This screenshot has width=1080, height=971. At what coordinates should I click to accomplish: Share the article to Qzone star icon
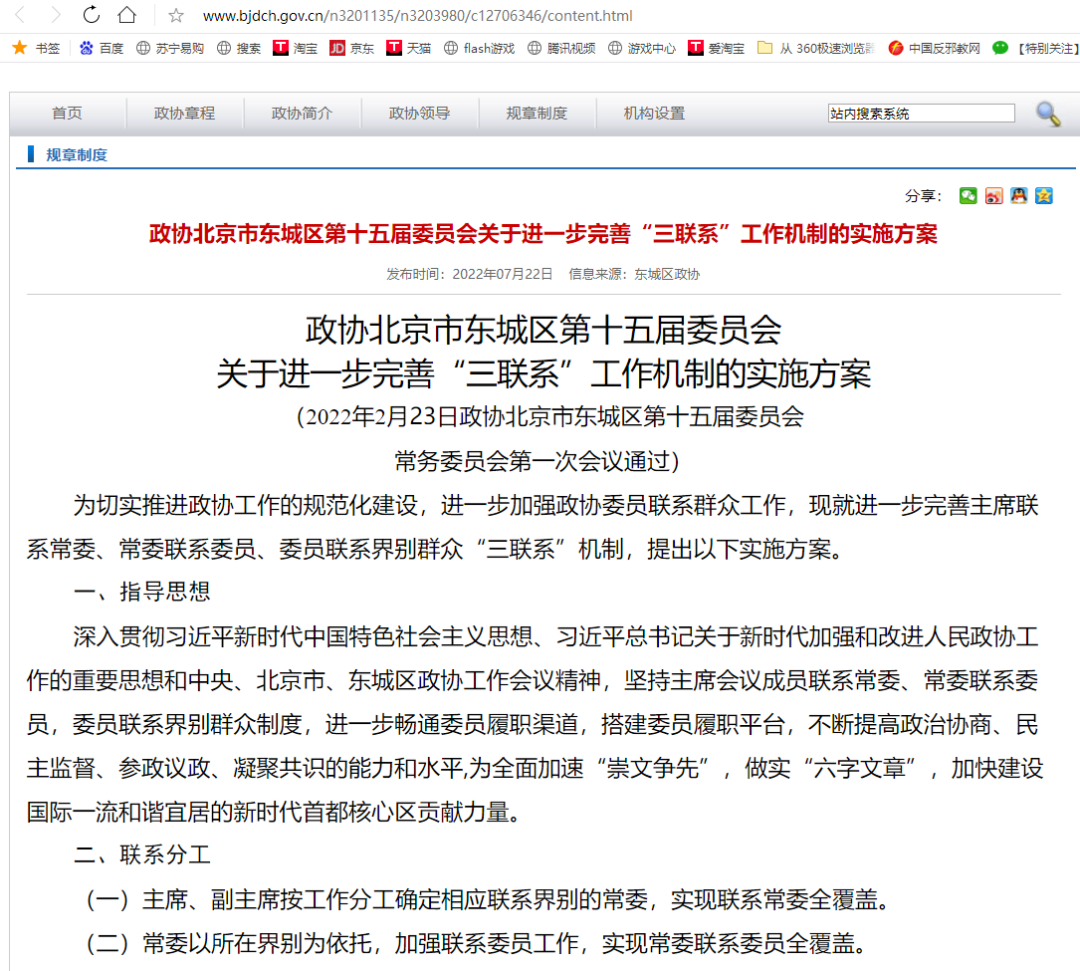(x=1044, y=196)
